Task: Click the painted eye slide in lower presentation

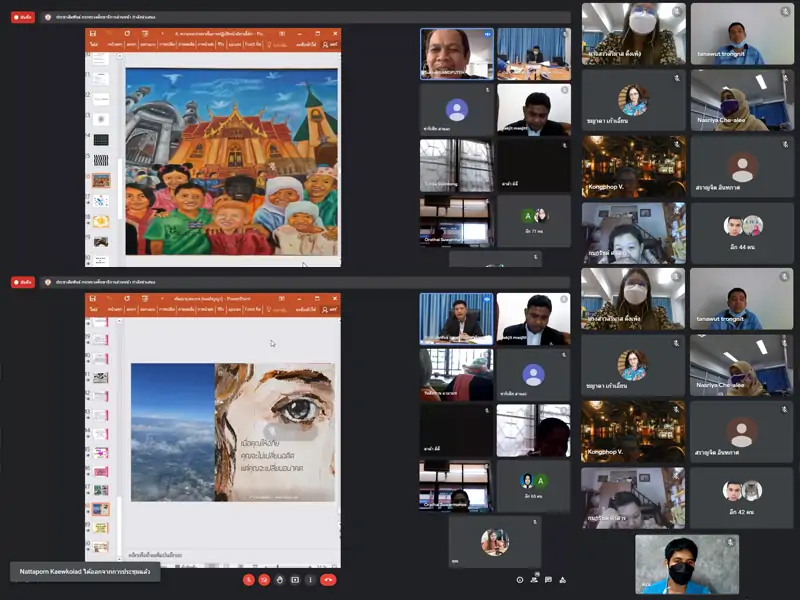Action: click(233, 432)
